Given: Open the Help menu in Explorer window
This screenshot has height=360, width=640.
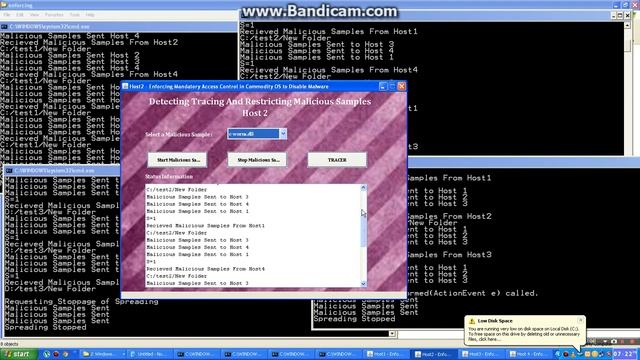Looking at the screenshot, I should pos(90,15).
